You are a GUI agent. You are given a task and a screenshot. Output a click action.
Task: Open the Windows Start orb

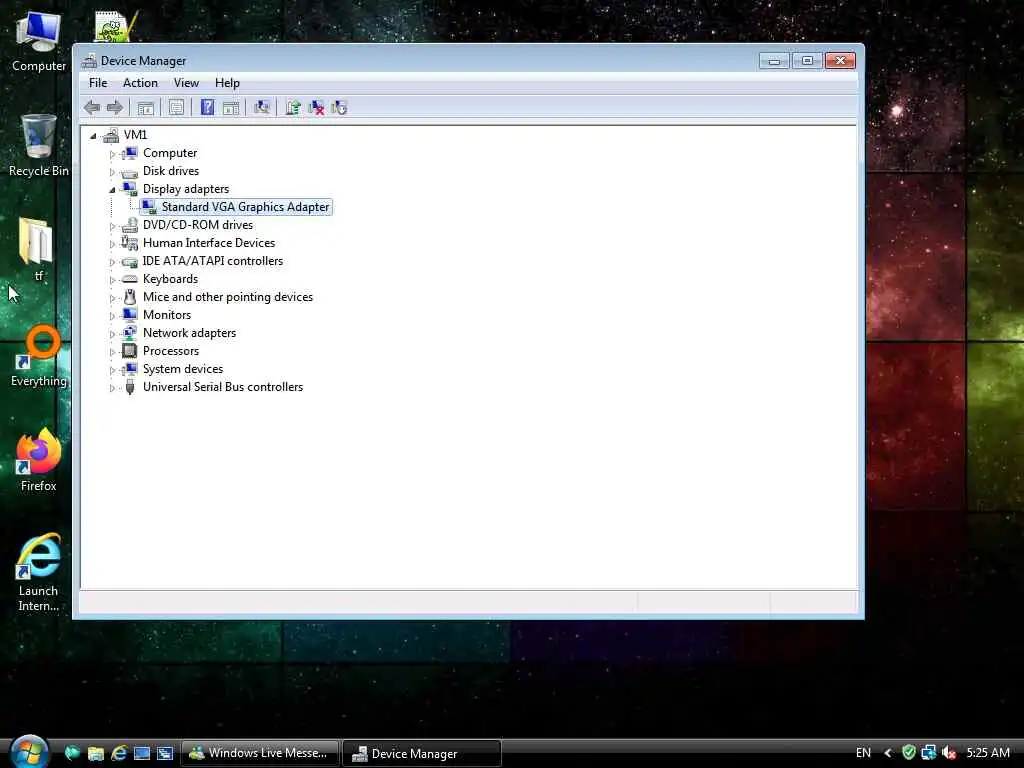(x=29, y=751)
